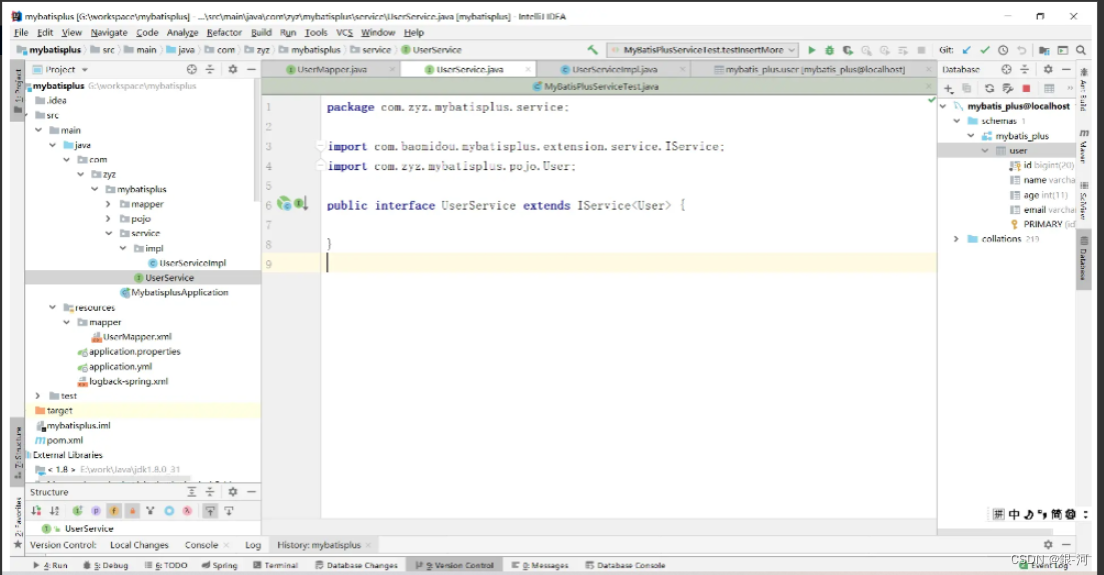Screen dimensions: 1104x575
Task: Expand all in Structure panel
Action: (x=192, y=492)
